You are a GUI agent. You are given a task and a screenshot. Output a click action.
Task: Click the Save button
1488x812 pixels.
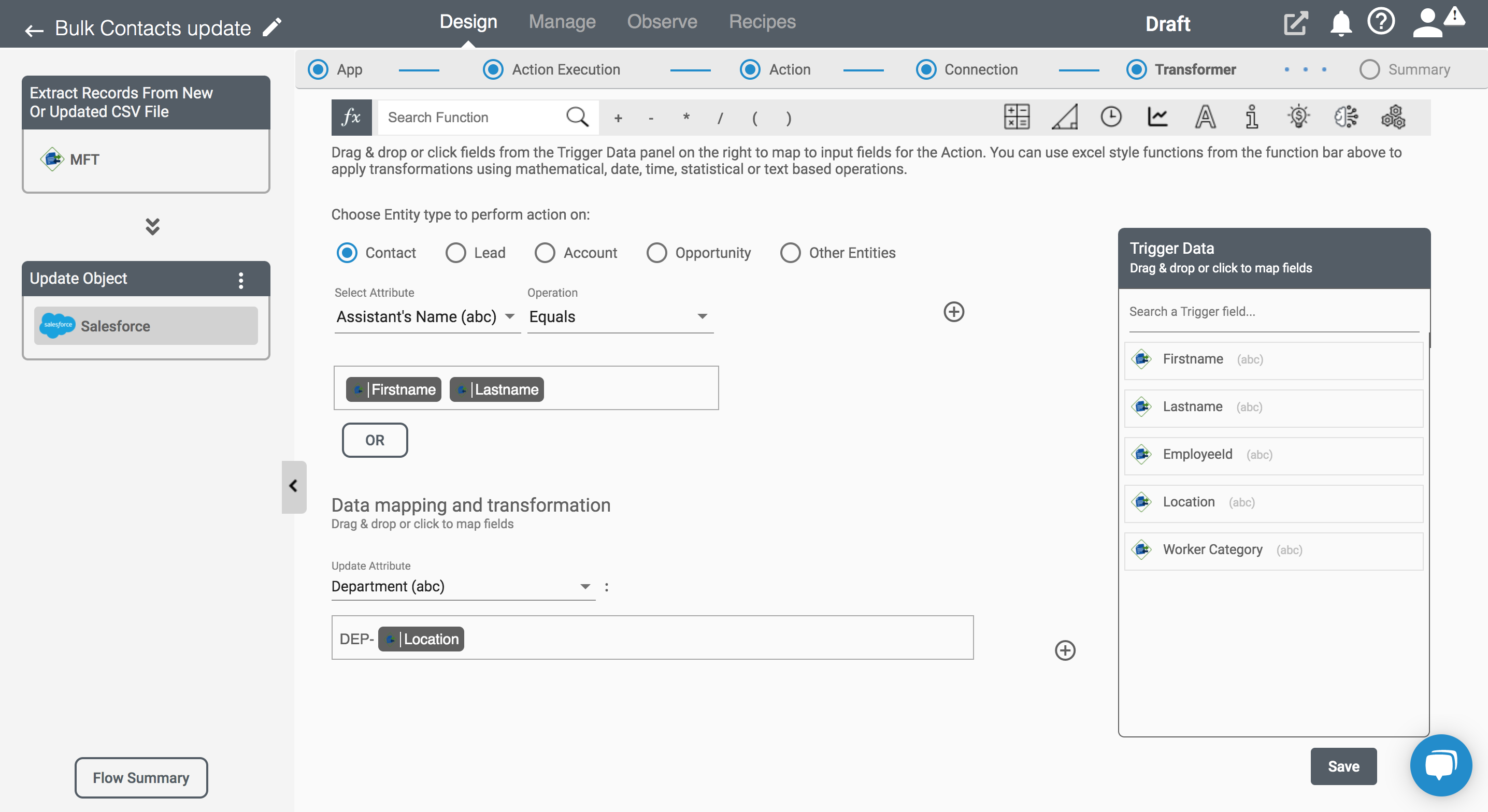click(1343, 766)
